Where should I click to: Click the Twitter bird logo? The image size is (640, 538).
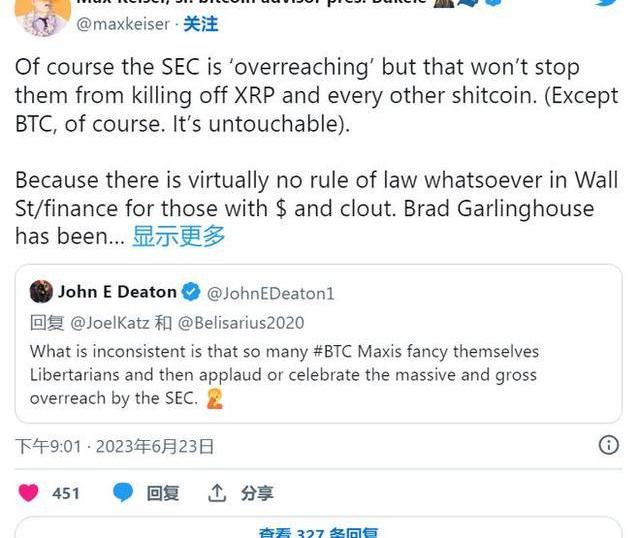click(607, 3)
